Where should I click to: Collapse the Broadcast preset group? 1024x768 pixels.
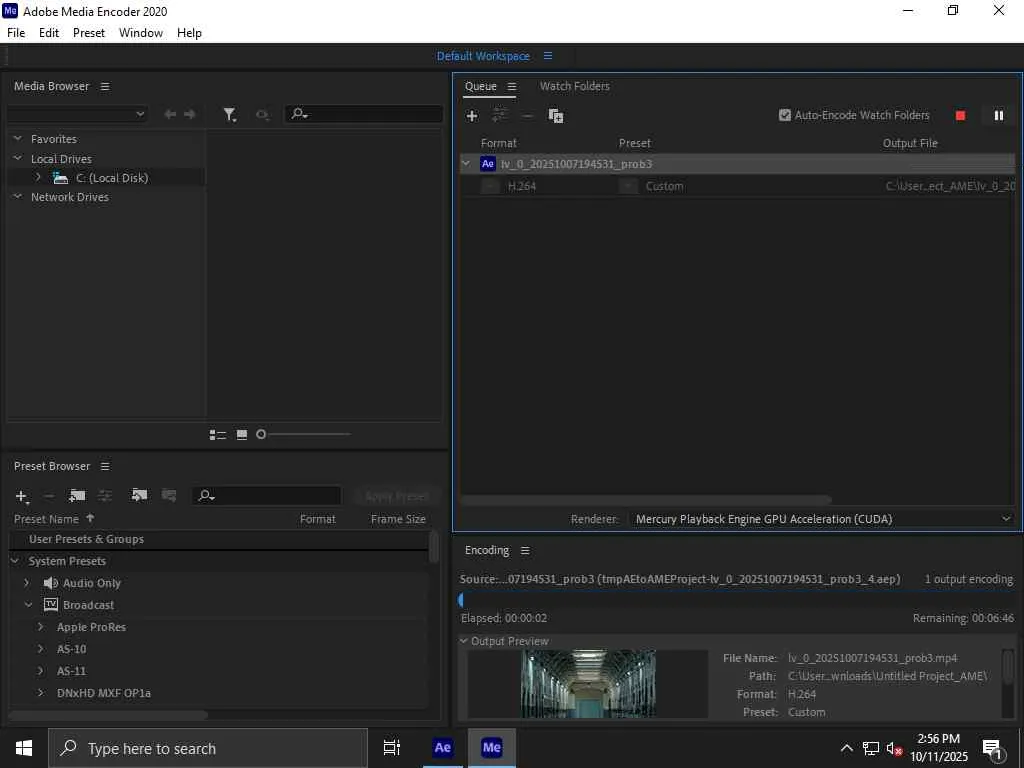[28, 605]
